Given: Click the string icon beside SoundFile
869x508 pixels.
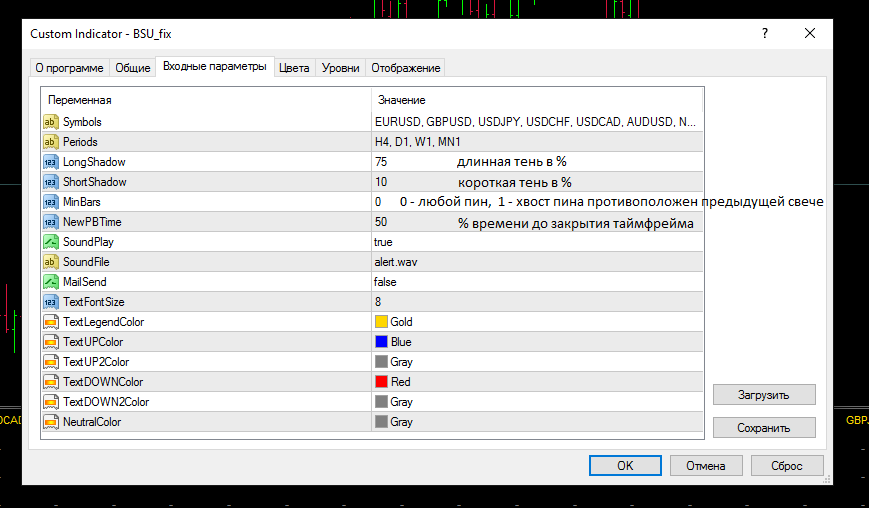Looking at the screenshot, I should 50,261.
